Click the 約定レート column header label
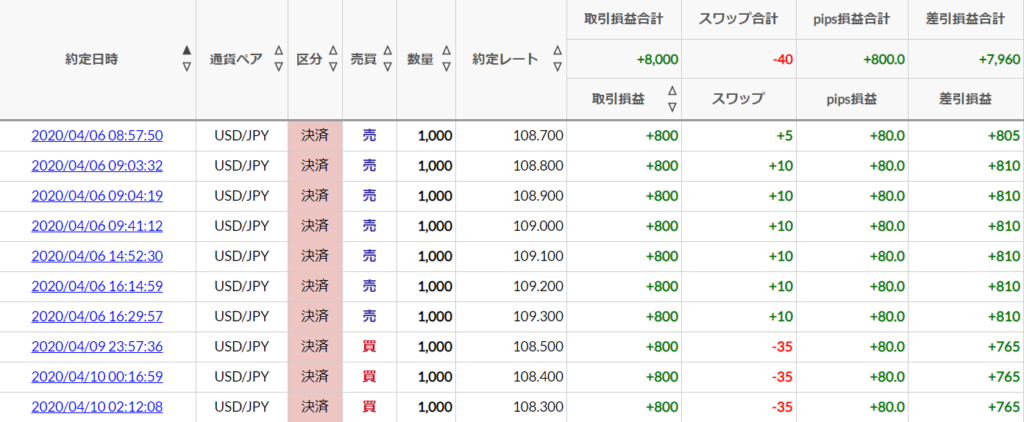Viewport: 1024px width, 422px height. pos(506,59)
